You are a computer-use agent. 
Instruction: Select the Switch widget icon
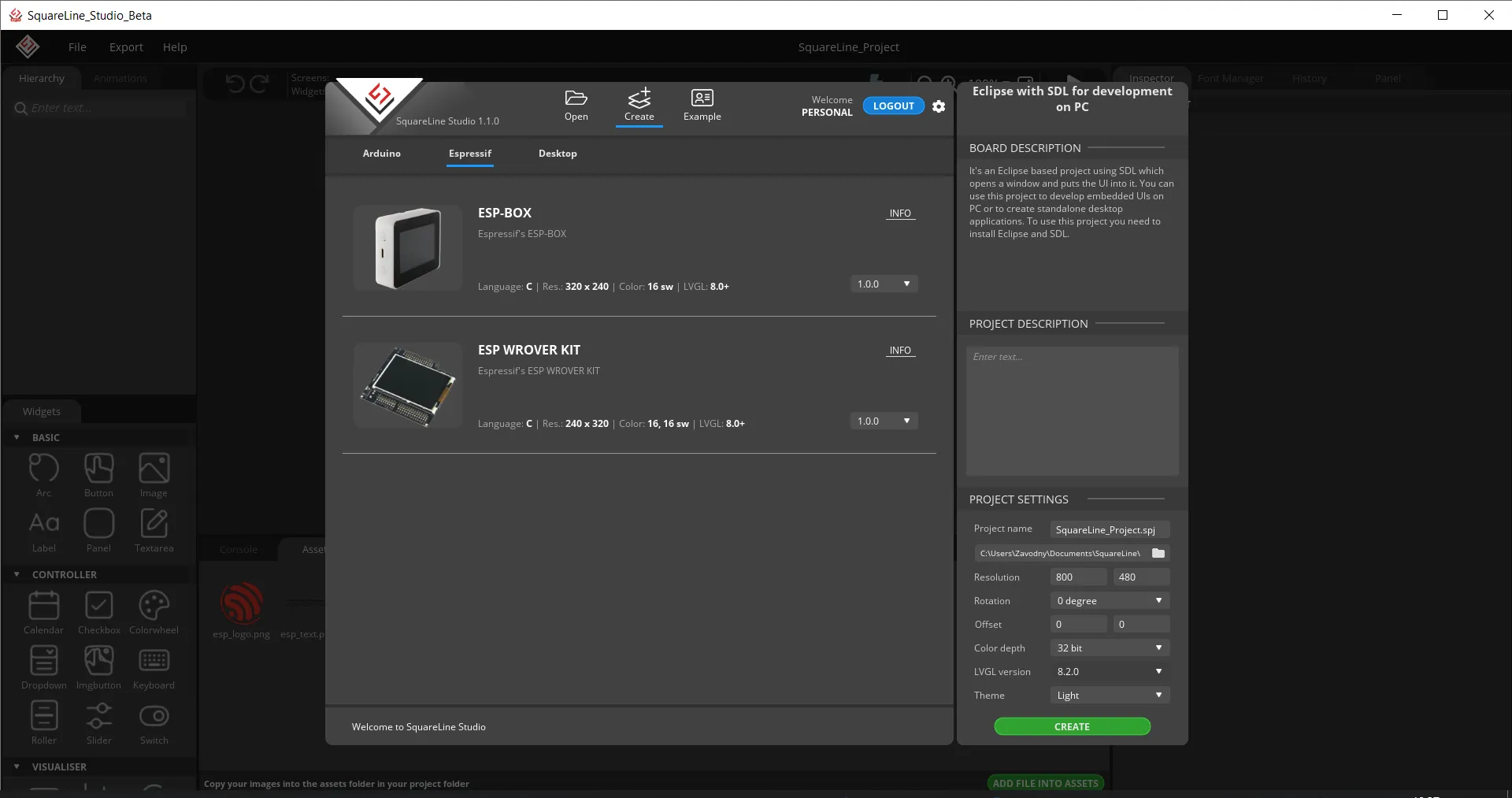(x=154, y=716)
